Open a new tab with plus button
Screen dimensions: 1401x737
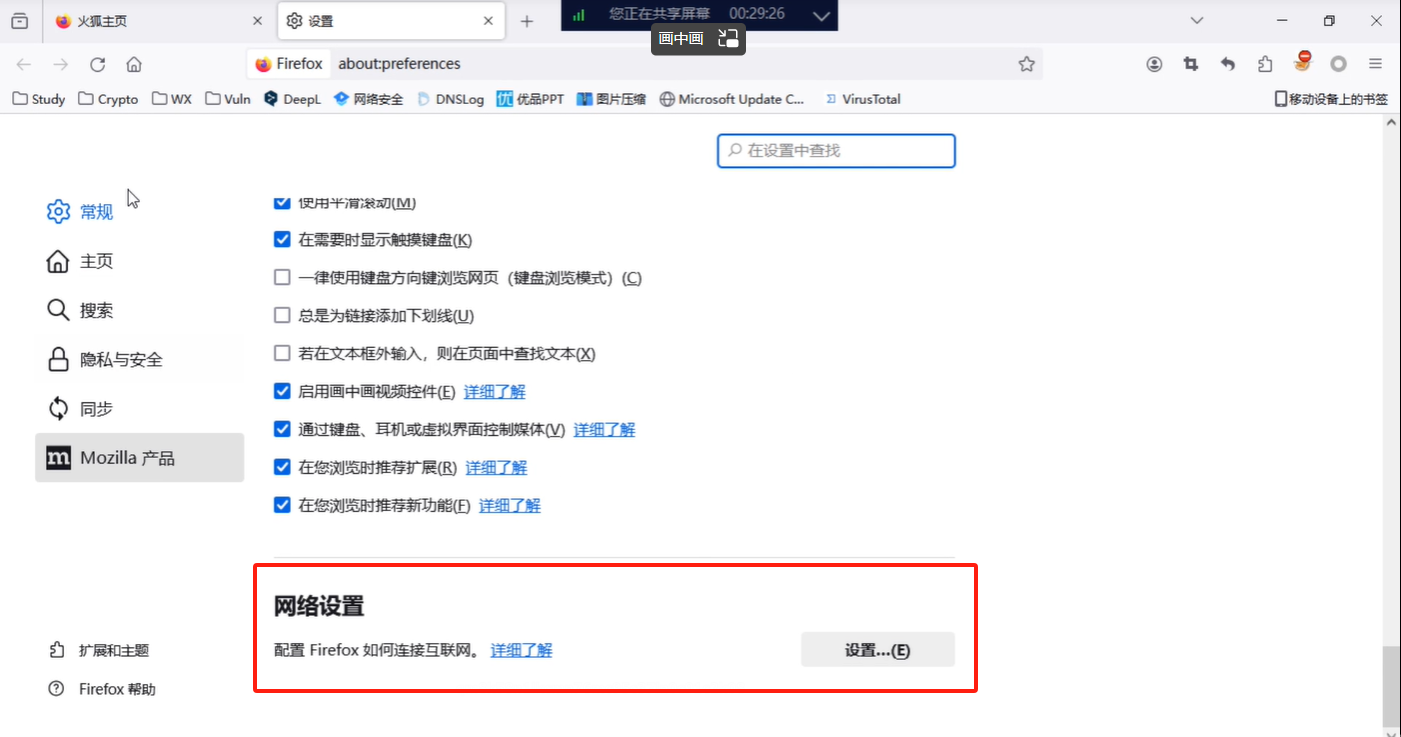pyautogui.click(x=527, y=21)
